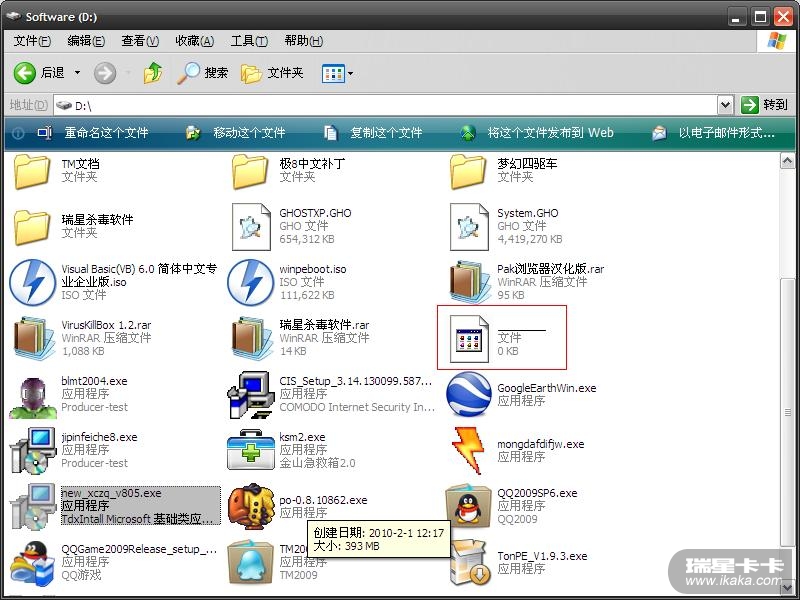800x600 pixels.
Task: Select the blmt2004.exe icon
Action: pyautogui.click(x=33, y=397)
